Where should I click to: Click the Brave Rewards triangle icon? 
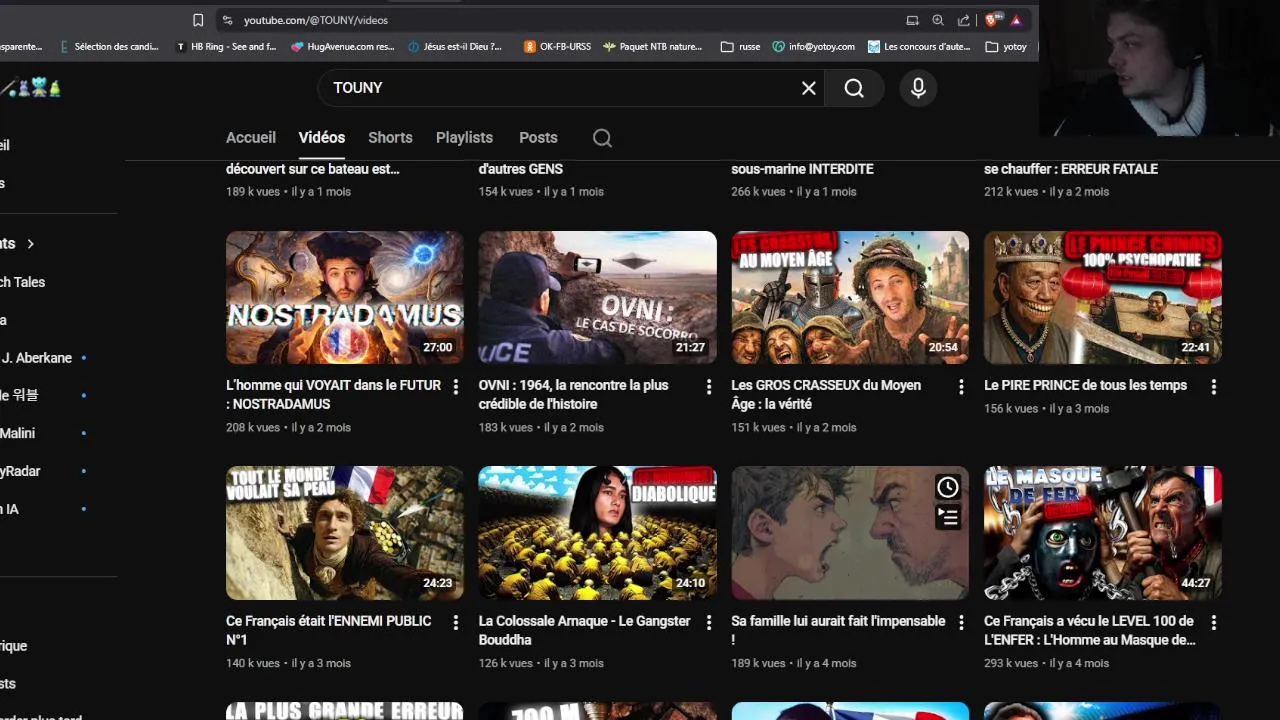[1016, 20]
